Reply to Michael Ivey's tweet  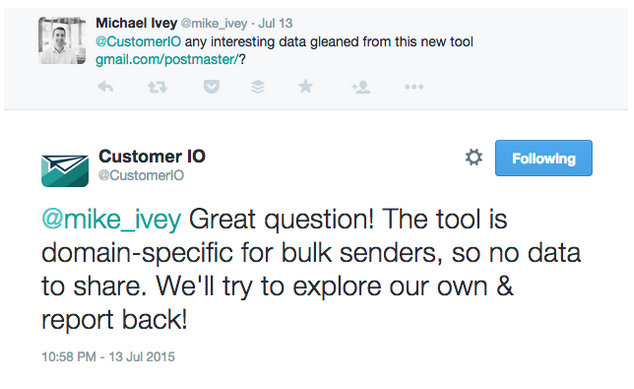[106, 87]
